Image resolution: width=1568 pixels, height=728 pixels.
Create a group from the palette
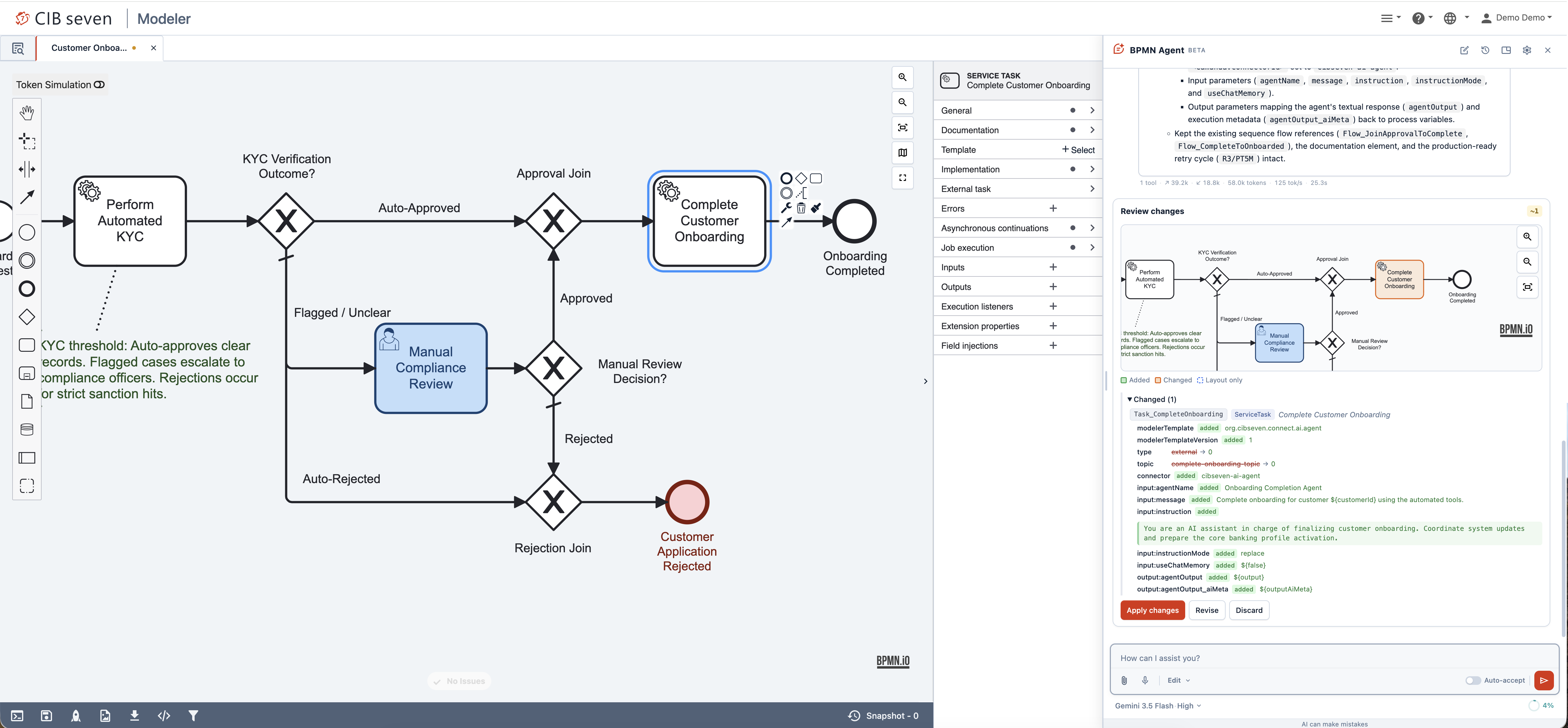(27, 486)
